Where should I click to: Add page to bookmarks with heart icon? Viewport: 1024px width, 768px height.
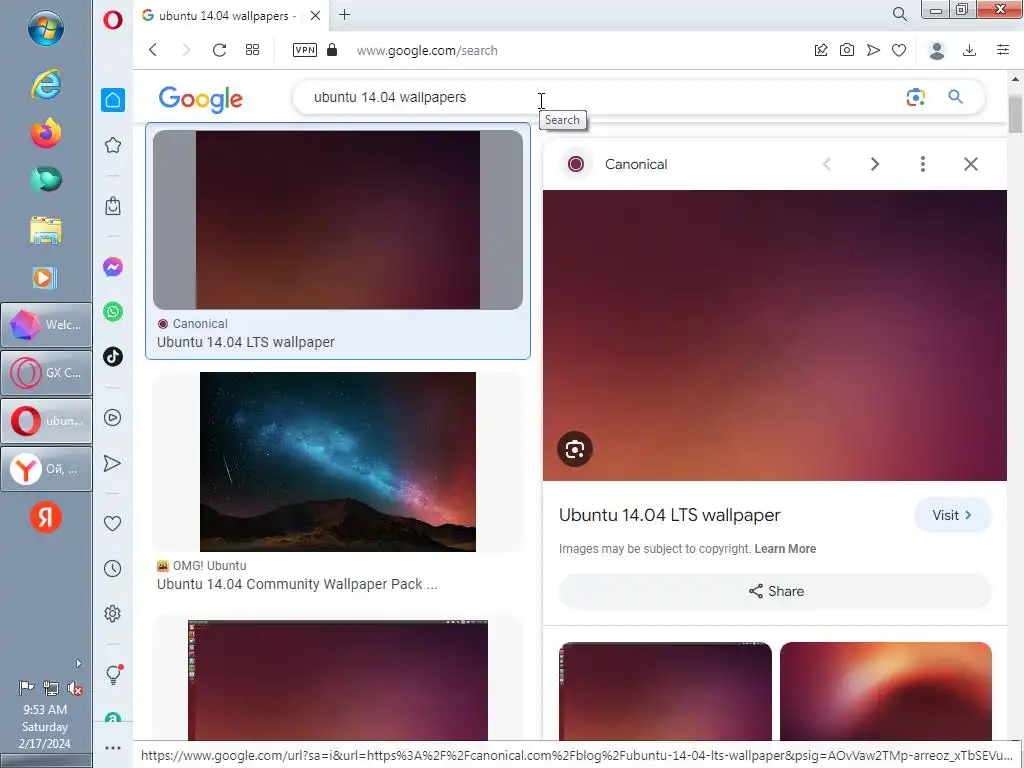coord(899,50)
